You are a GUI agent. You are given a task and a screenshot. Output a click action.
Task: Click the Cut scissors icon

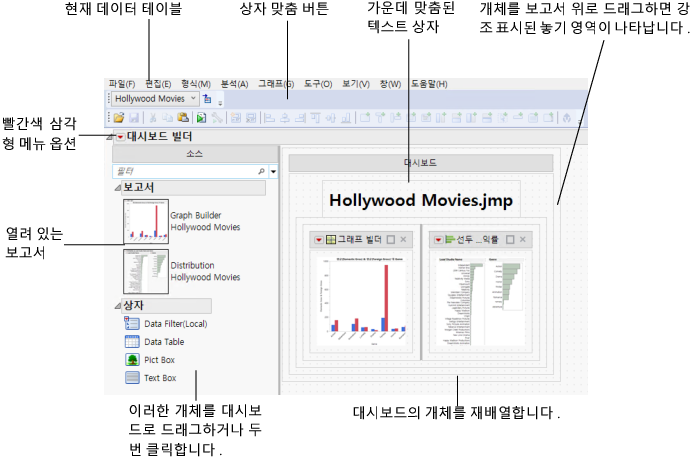[x=153, y=118]
